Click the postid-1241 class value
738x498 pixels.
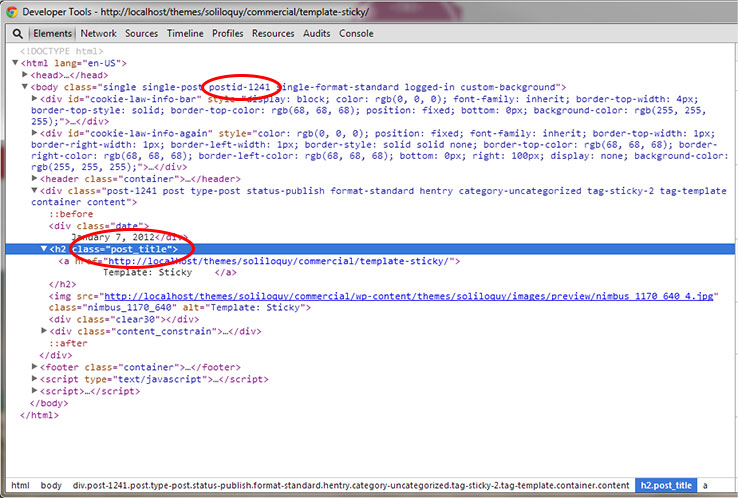(240, 87)
